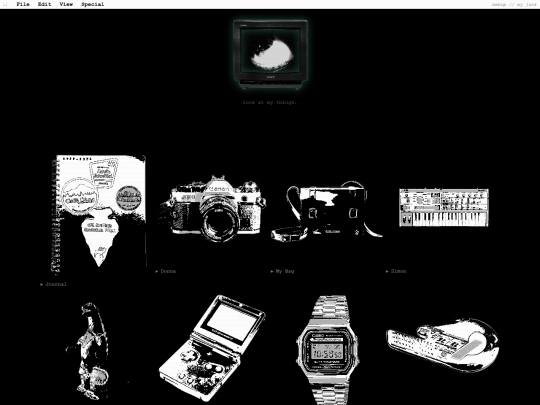Click the Game Boy Advance SP image

click(x=211, y=348)
